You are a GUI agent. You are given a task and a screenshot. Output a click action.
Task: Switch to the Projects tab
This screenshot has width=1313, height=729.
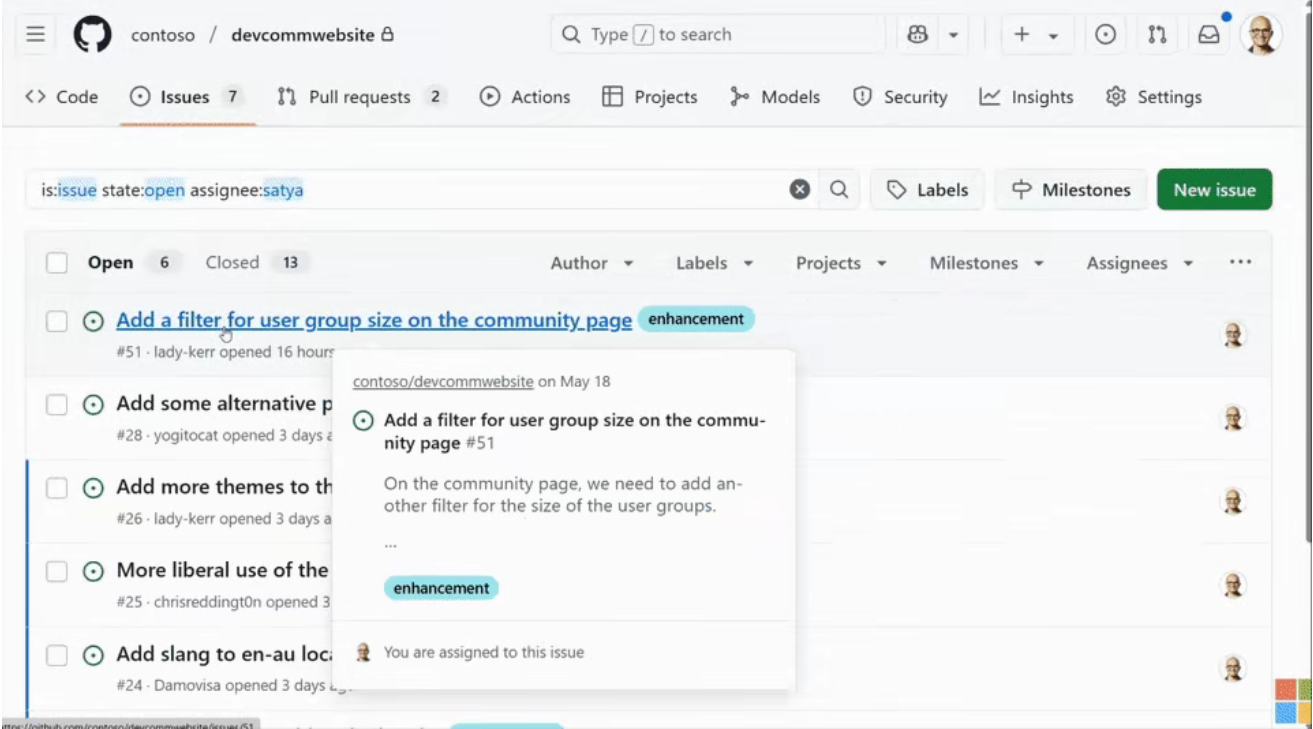tap(650, 97)
